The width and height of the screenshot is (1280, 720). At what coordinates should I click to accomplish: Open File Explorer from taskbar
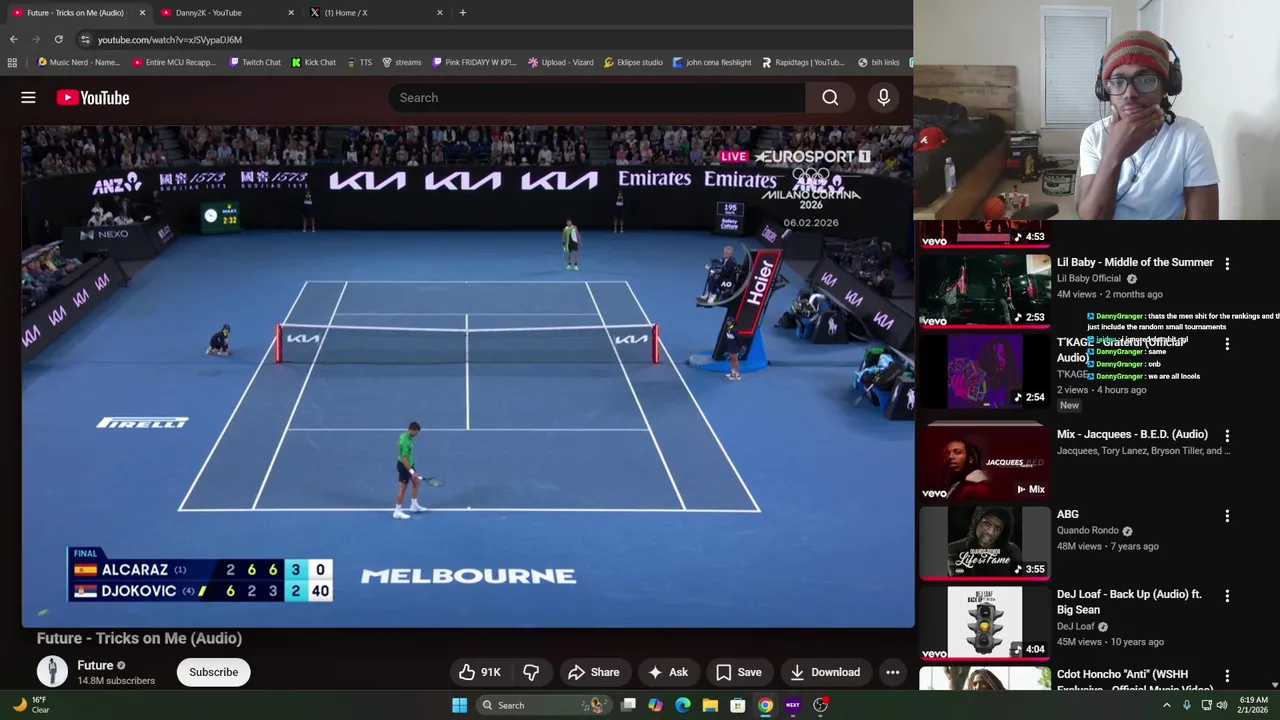click(710, 705)
